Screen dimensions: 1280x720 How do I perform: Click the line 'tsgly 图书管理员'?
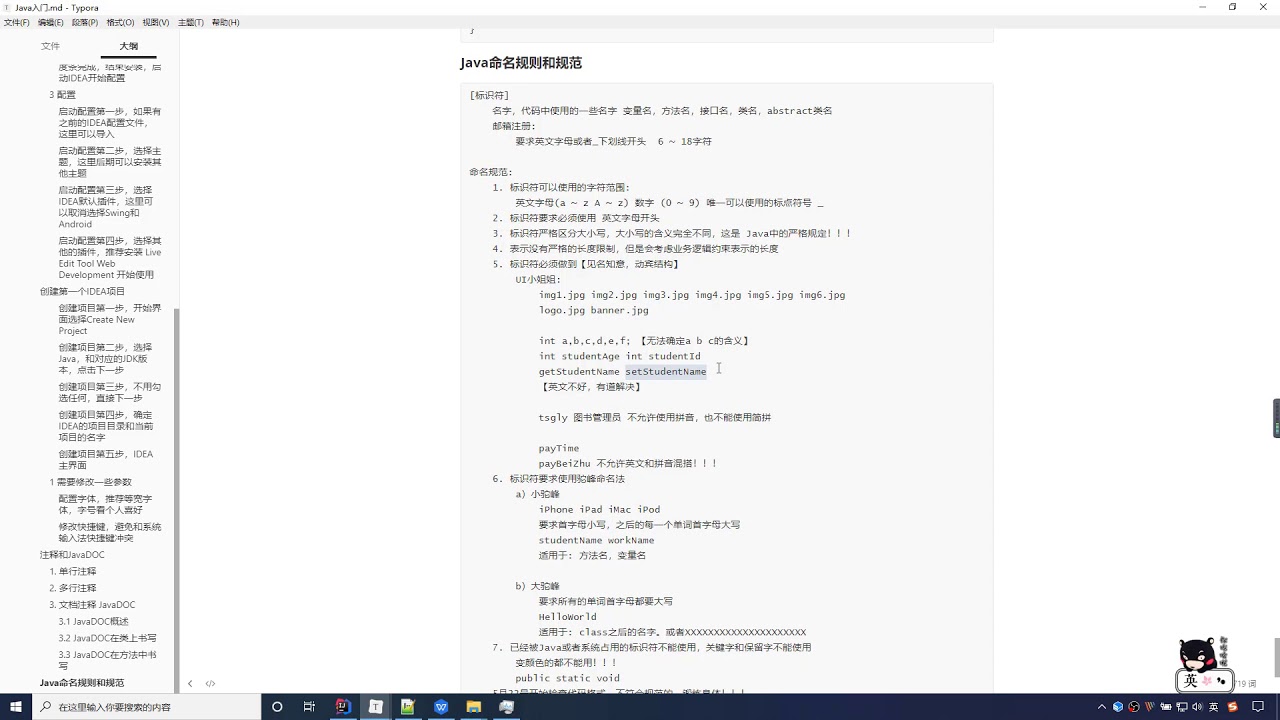(655, 417)
